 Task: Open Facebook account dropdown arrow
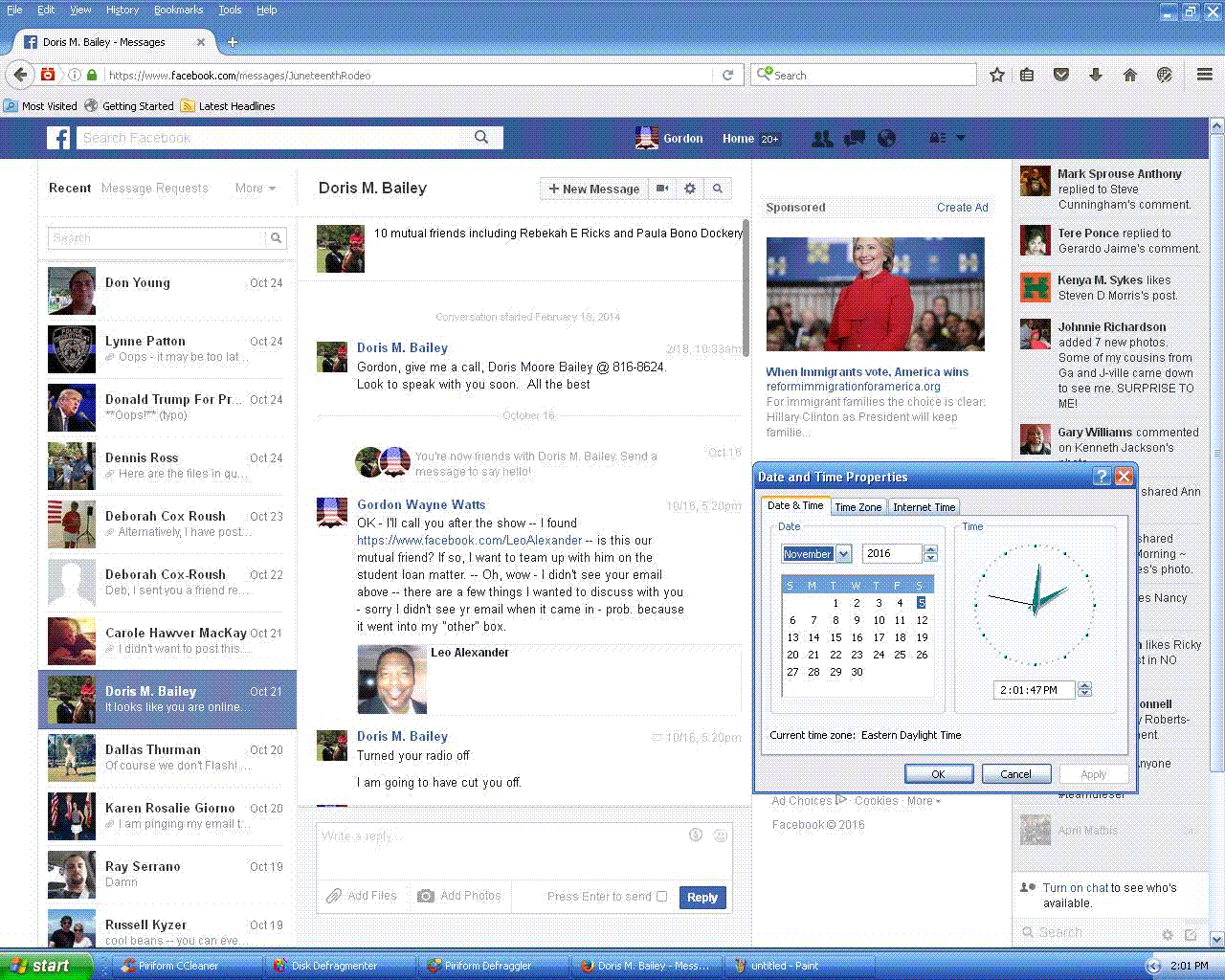[x=961, y=139]
